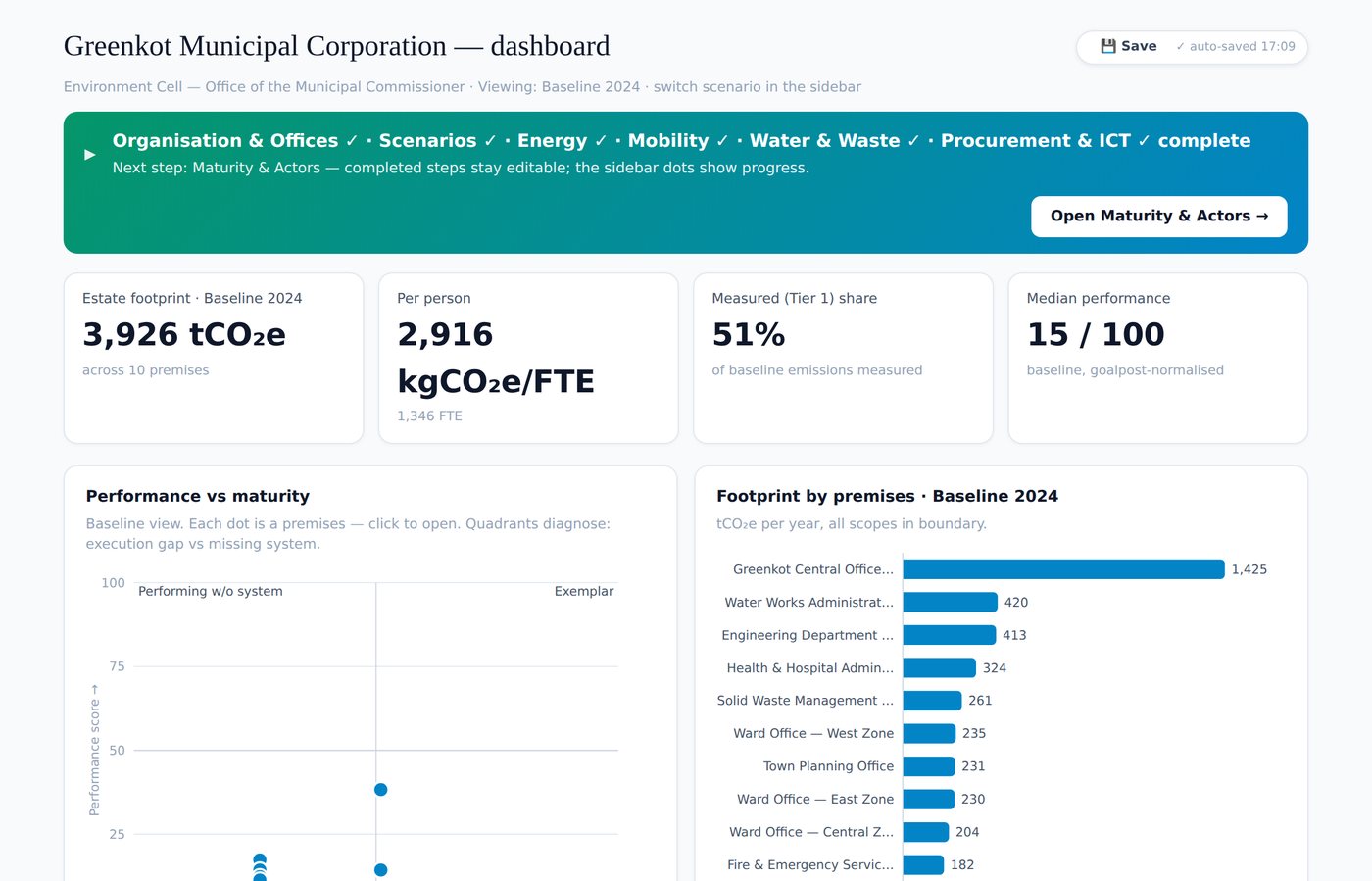Open Maturity & Actors step from banner
Screen dimensions: 1372x881
(x=1158, y=217)
